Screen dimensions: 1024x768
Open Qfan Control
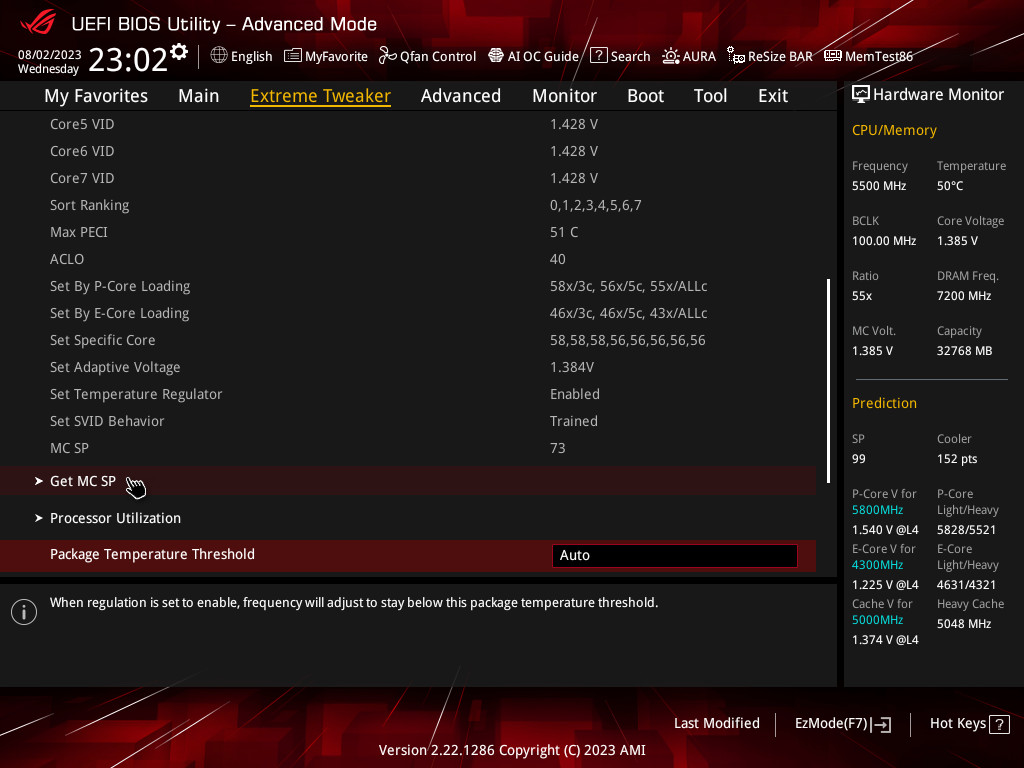coord(427,56)
